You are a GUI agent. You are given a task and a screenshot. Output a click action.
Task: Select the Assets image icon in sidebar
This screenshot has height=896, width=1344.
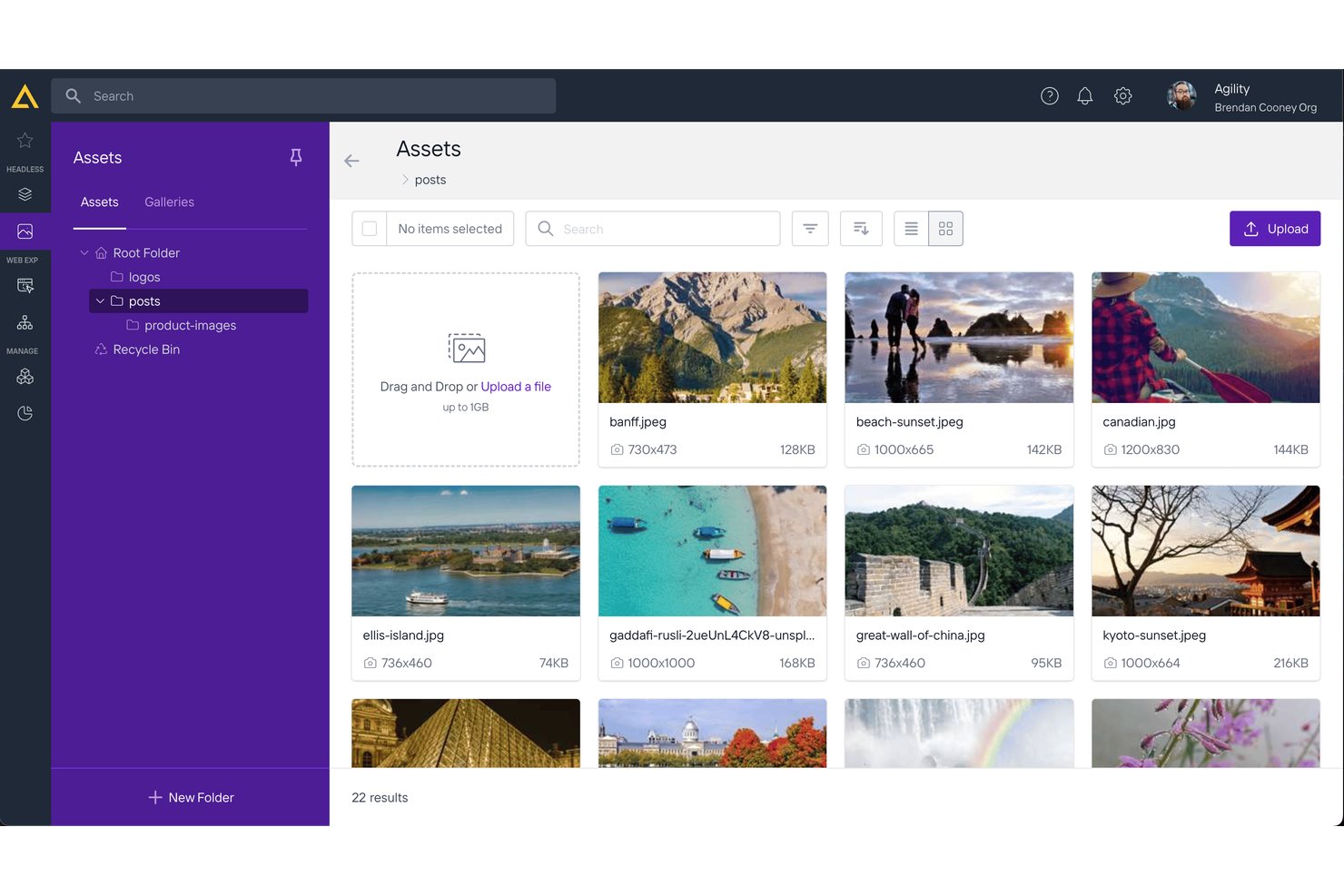click(x=25, y=231)
